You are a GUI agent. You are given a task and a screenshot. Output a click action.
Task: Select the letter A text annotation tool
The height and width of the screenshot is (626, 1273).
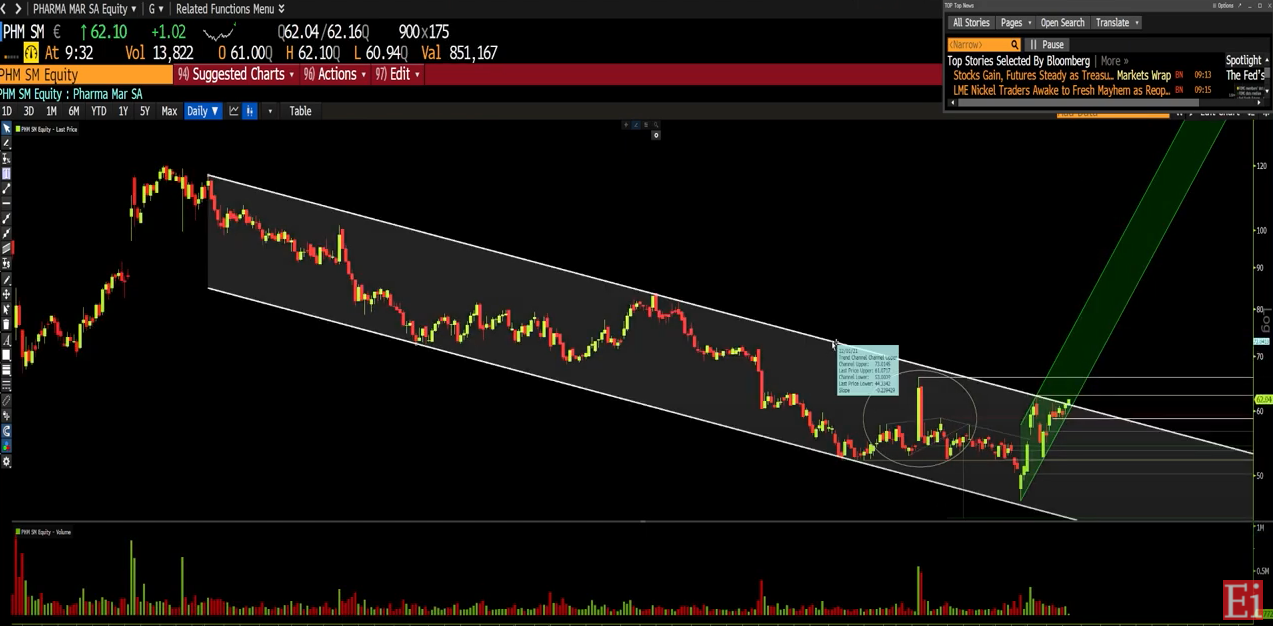(6, 340)
